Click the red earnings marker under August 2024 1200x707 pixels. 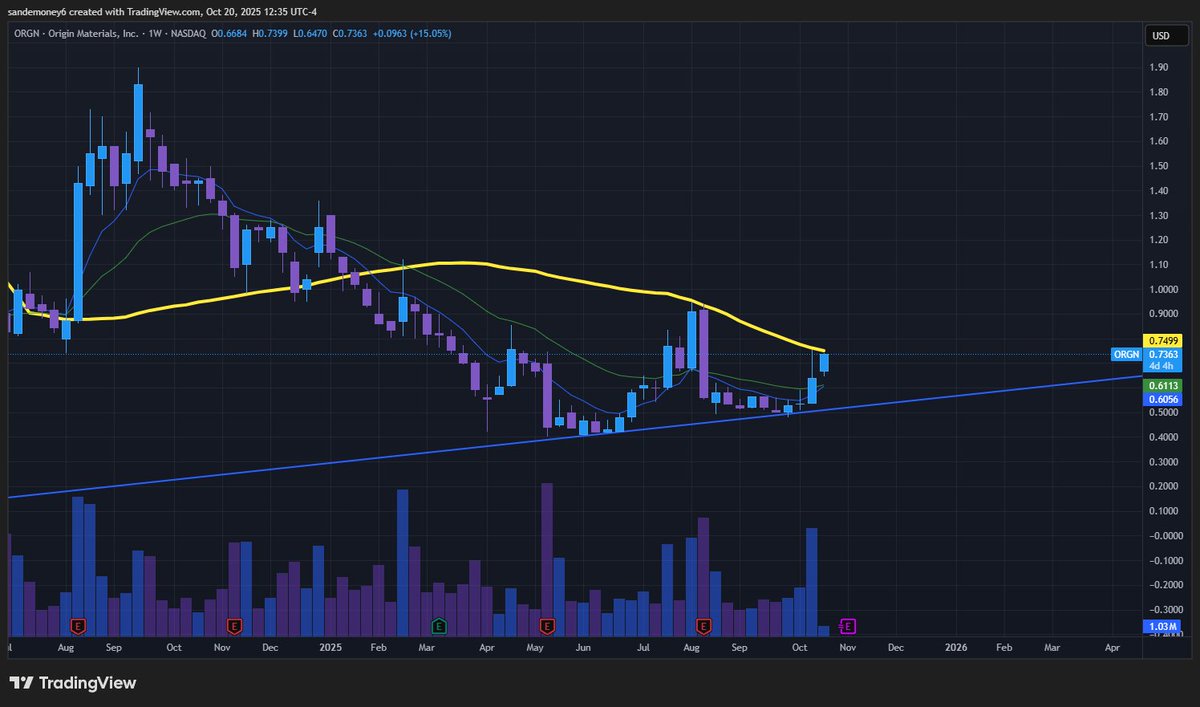click(79, 627)
